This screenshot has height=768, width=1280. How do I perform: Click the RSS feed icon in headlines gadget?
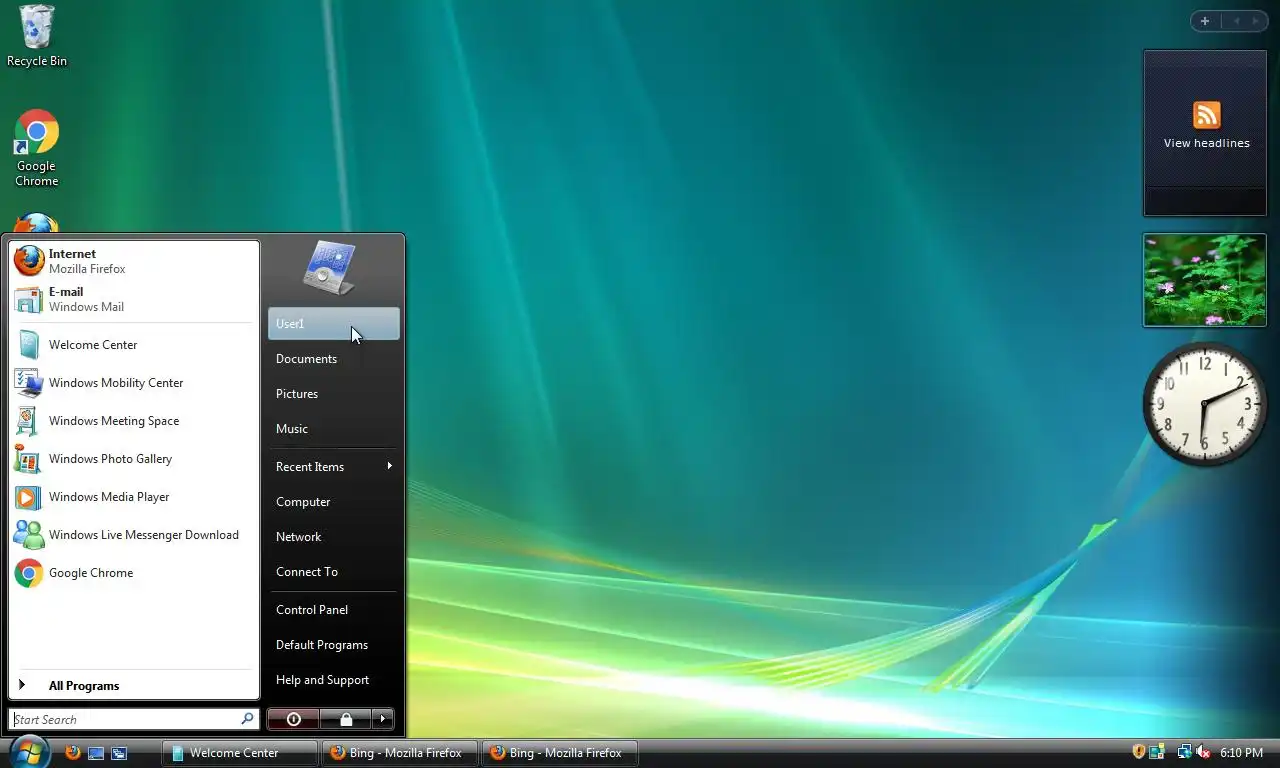(x=1207, y=115)
